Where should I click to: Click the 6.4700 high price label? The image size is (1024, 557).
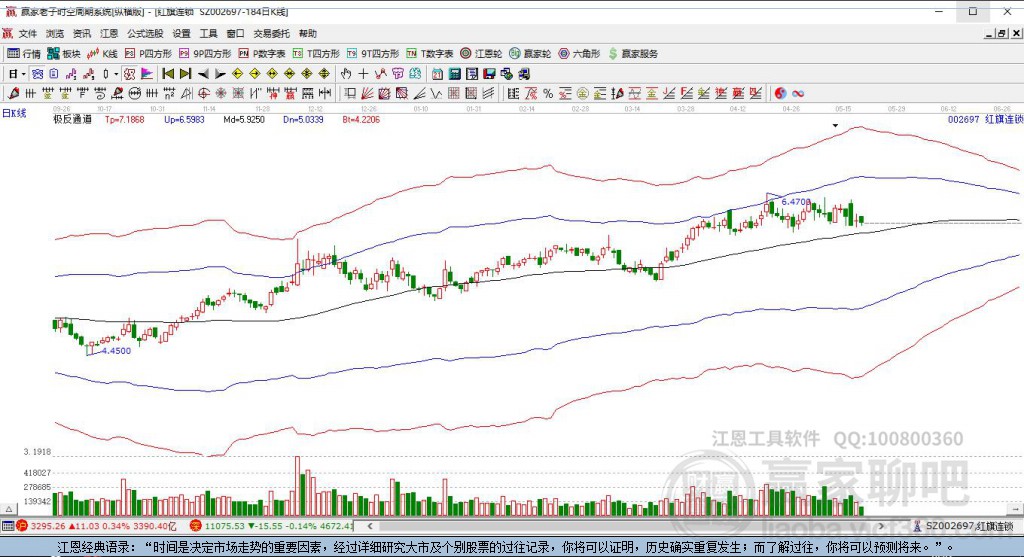tap(795, 202)
